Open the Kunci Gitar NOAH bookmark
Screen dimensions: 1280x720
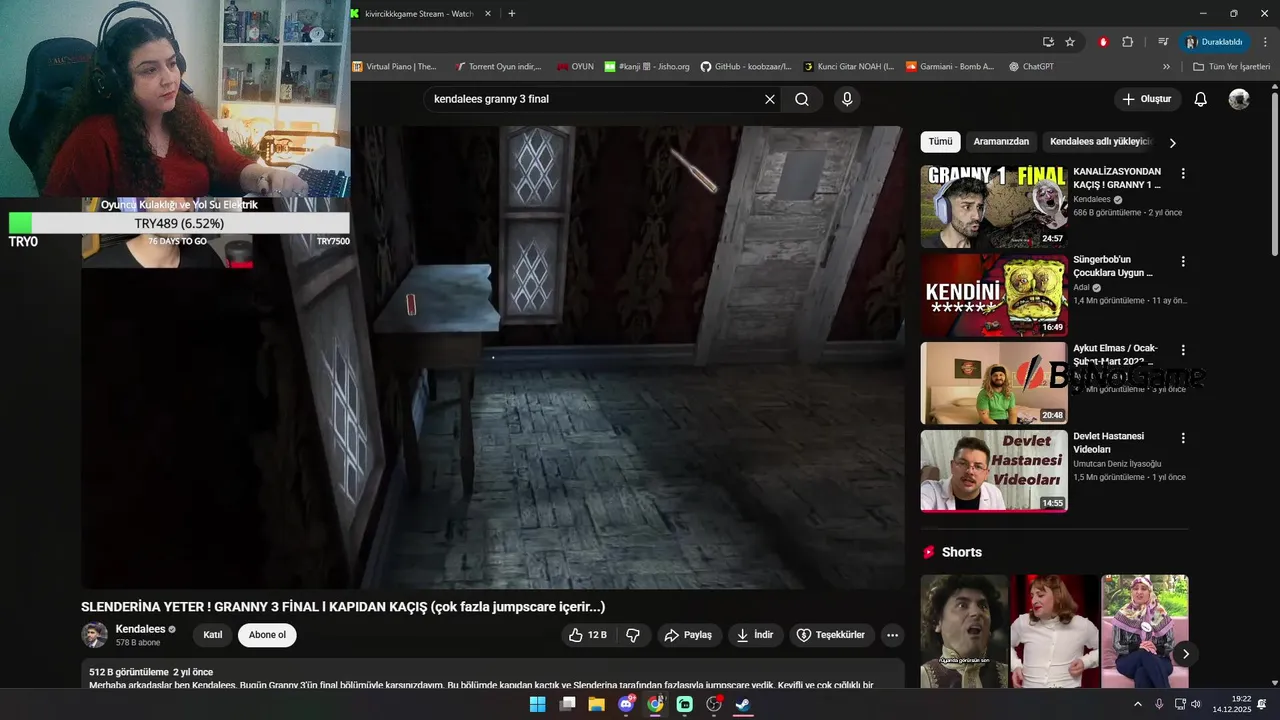(849, 67)
